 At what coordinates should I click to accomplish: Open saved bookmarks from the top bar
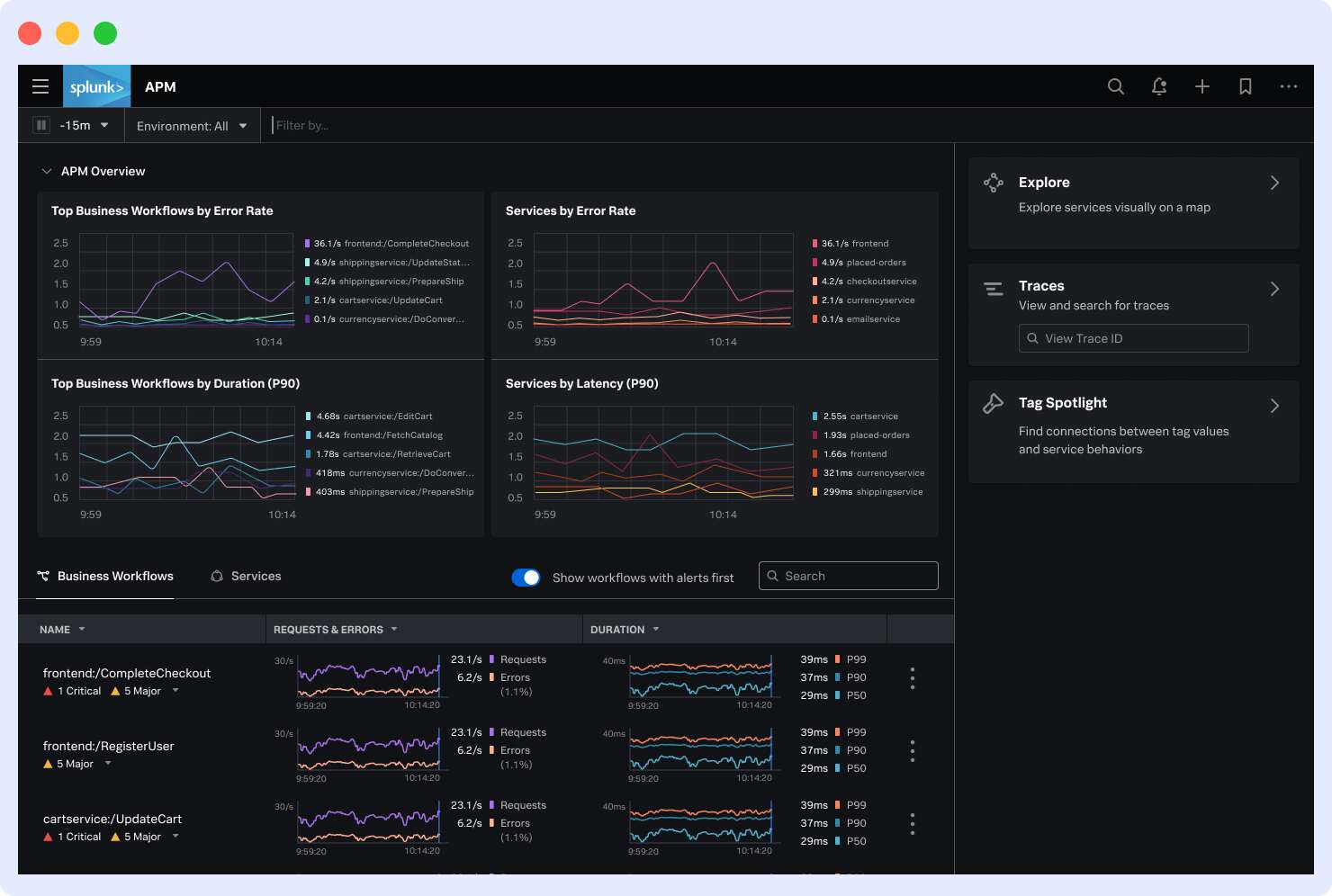tap(1245, 86)
